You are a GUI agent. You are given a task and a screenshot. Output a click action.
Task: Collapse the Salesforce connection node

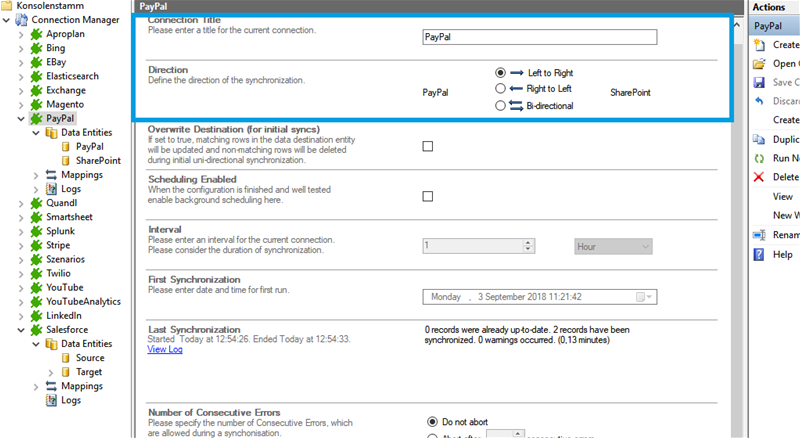21,329
